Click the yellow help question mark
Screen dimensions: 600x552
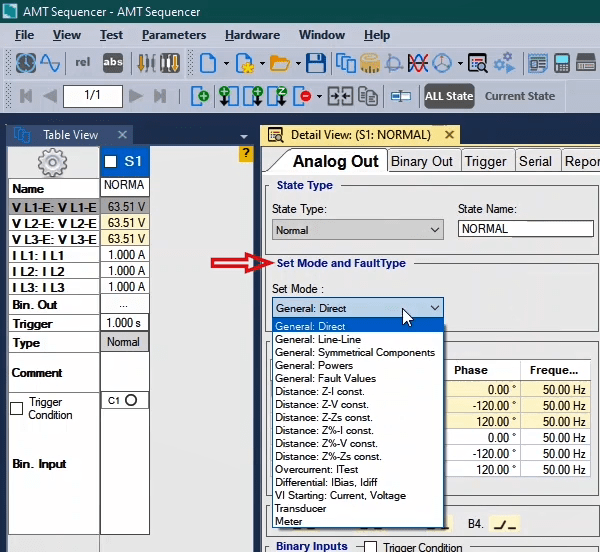point(245,154)
